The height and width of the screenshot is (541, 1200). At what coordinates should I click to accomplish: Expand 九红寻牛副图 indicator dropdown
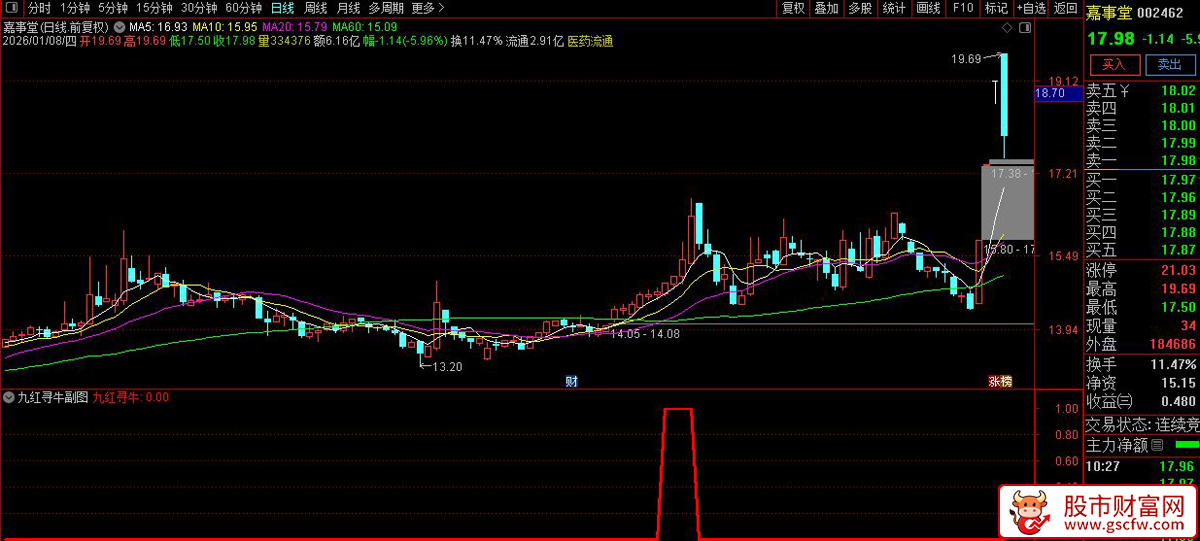click(x=10, y=397)
